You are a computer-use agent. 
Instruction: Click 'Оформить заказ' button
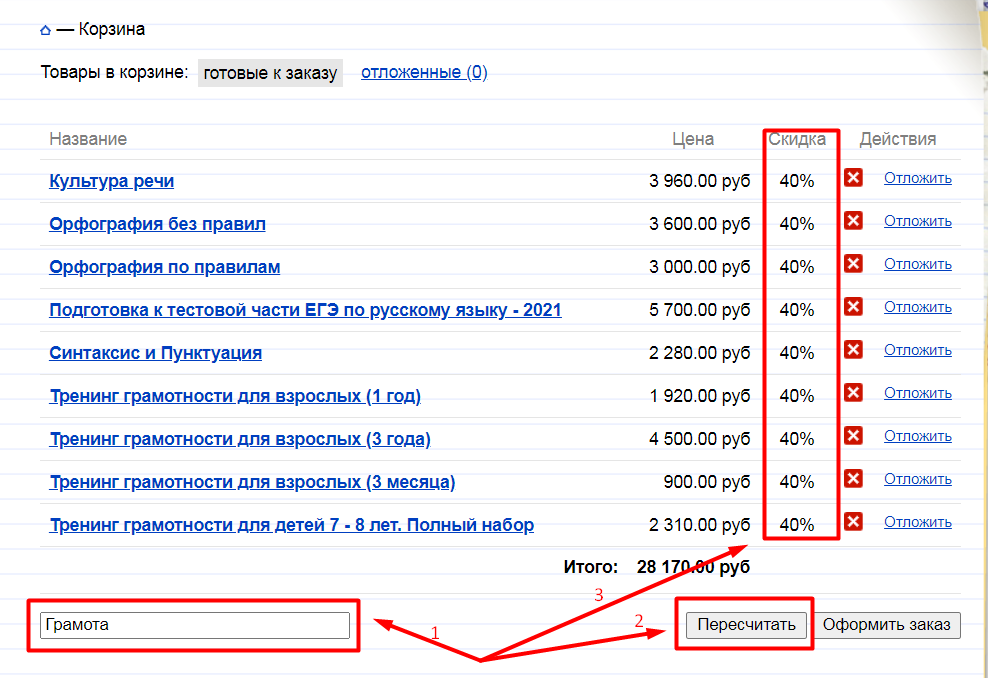(x=887, y=625)
